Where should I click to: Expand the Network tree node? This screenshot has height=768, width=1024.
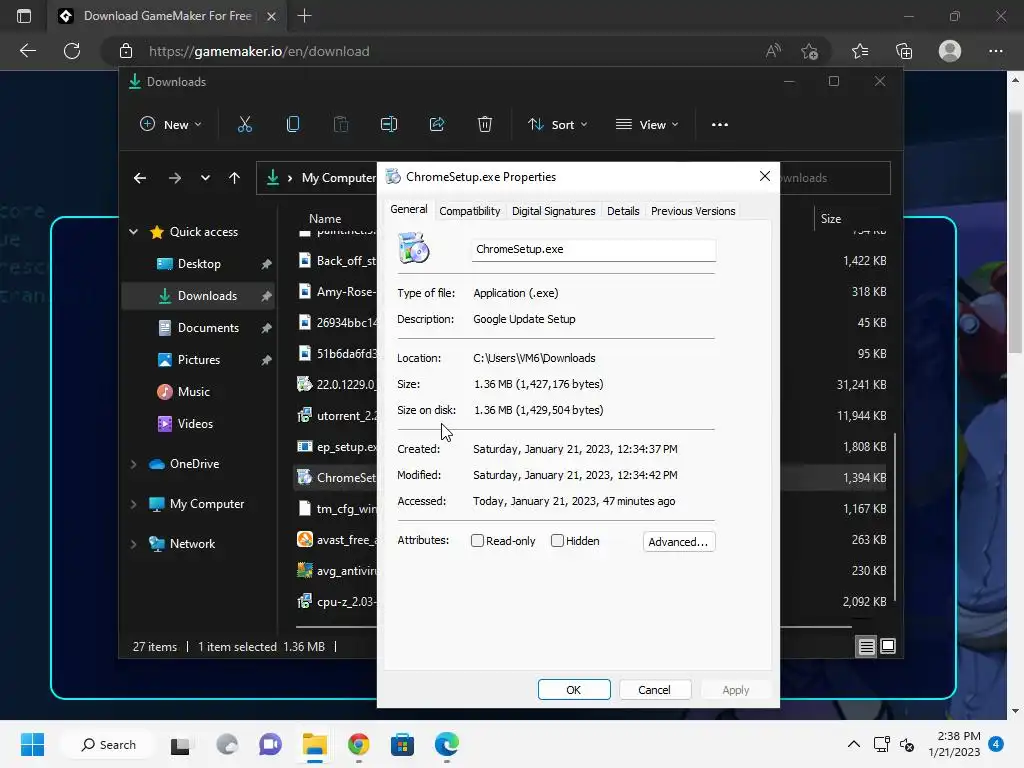(x=133, y=544)
